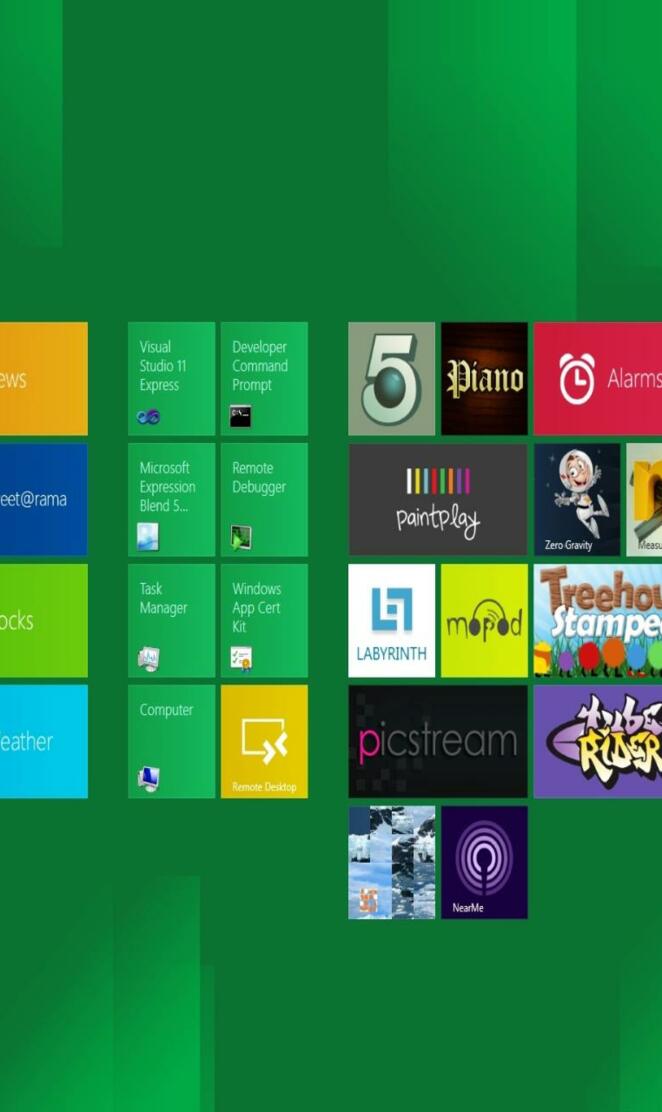Open the NearMe app tile
The width and height of the screenshot is (662, 1112).
[x=484, y=862]
